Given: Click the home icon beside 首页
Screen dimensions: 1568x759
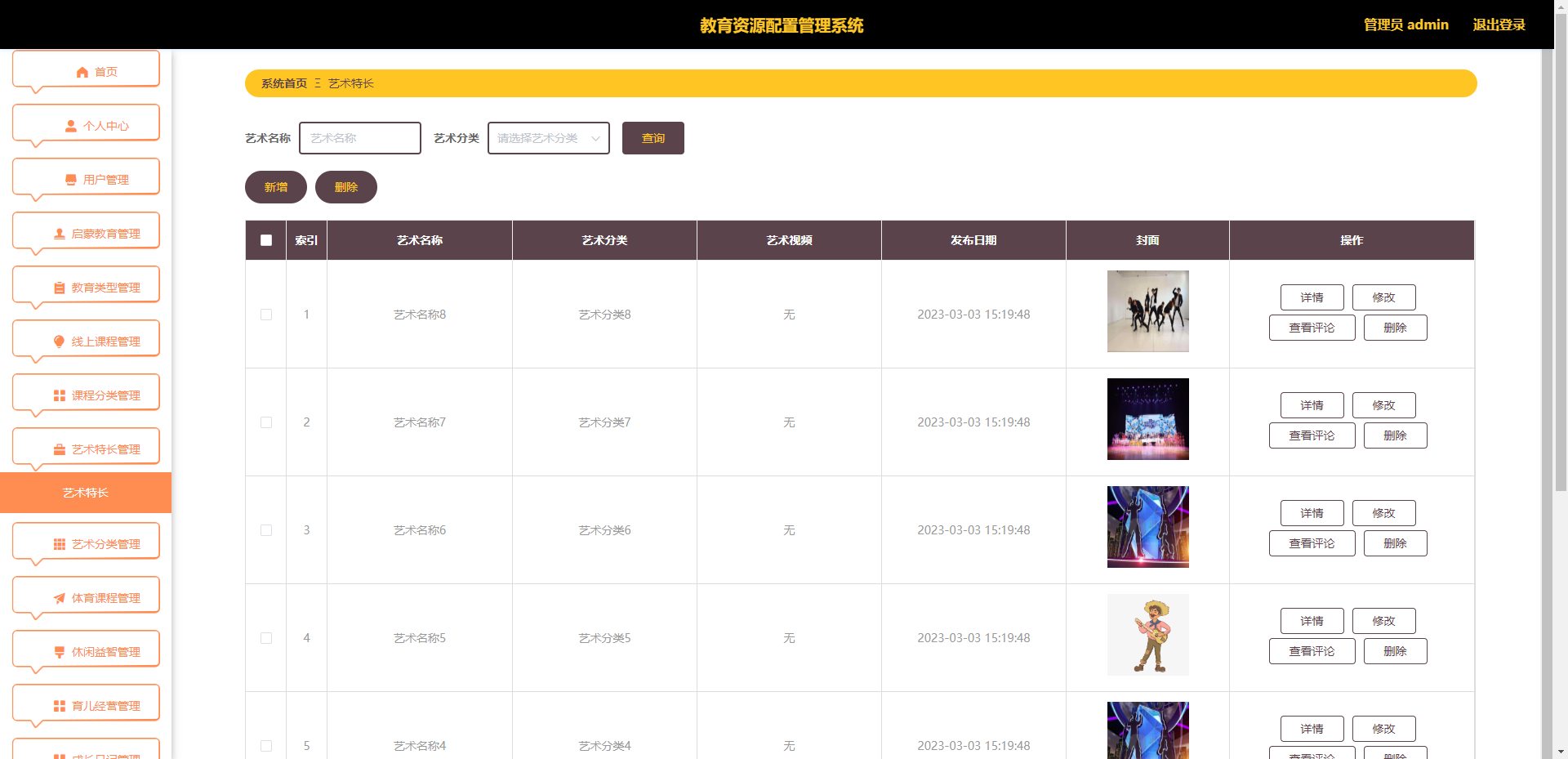Looking at the screenshot, I should pyautogui.click(x=82, y=72).
